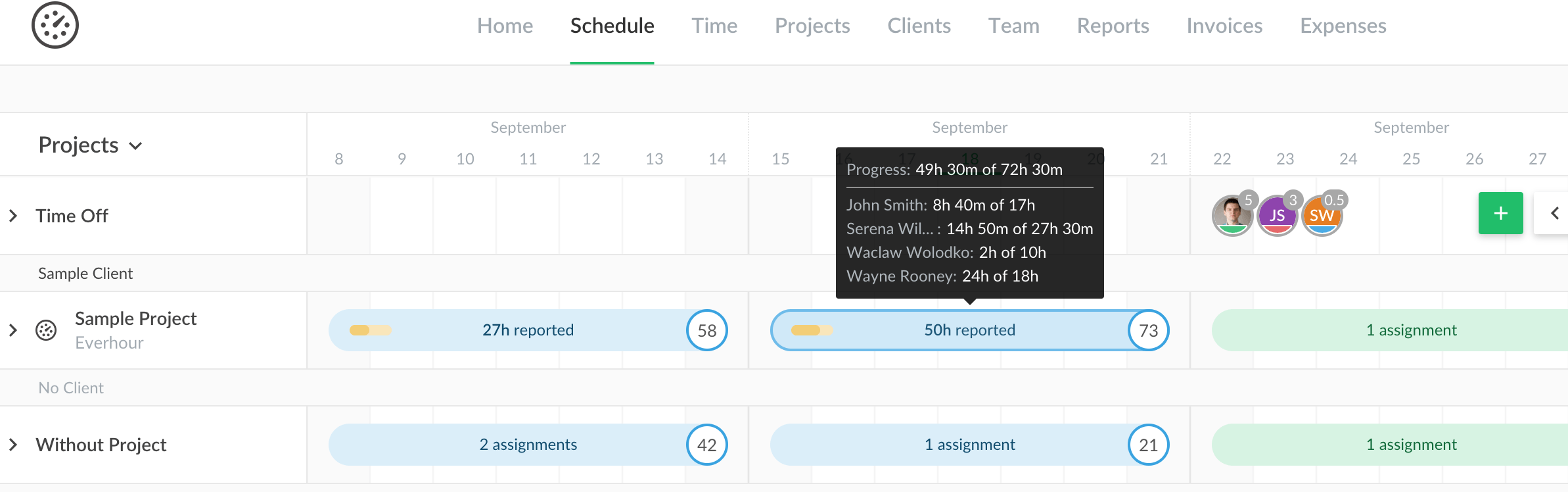Select the JS purple avatar
This screenshot has height=492, width=1568.
[1277, 216]
